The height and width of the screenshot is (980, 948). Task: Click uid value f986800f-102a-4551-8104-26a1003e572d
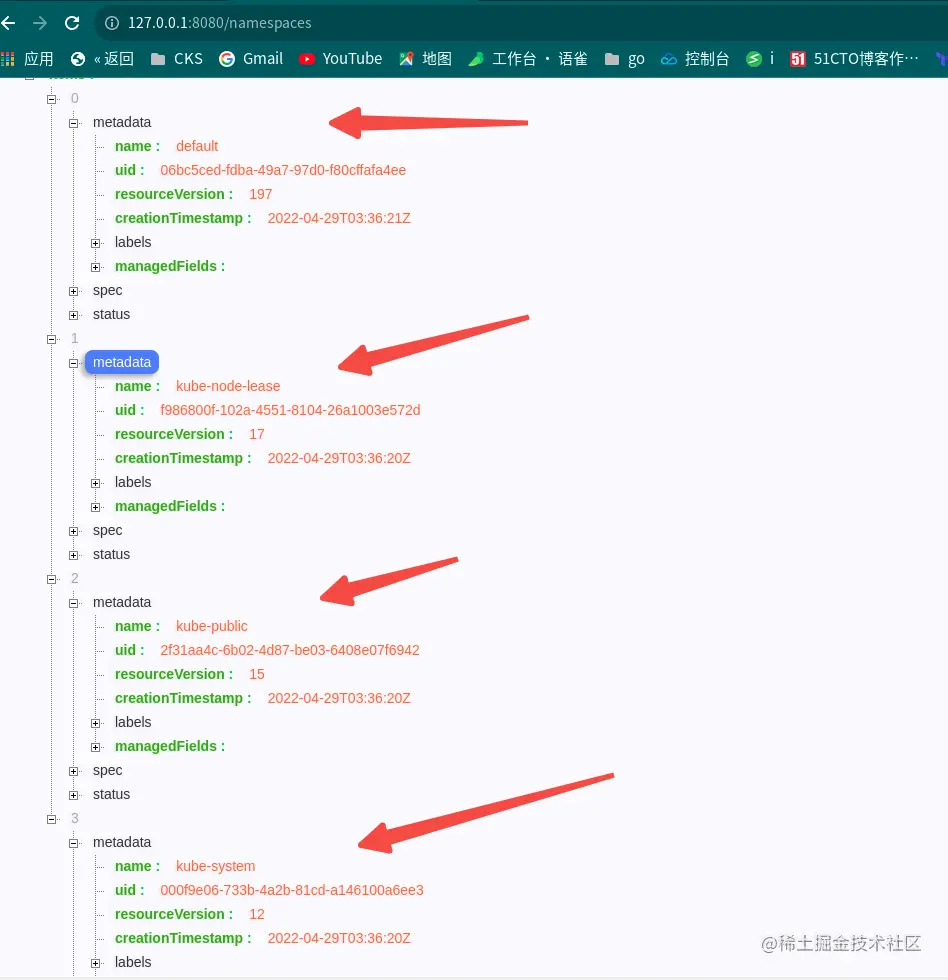[290, 410]
